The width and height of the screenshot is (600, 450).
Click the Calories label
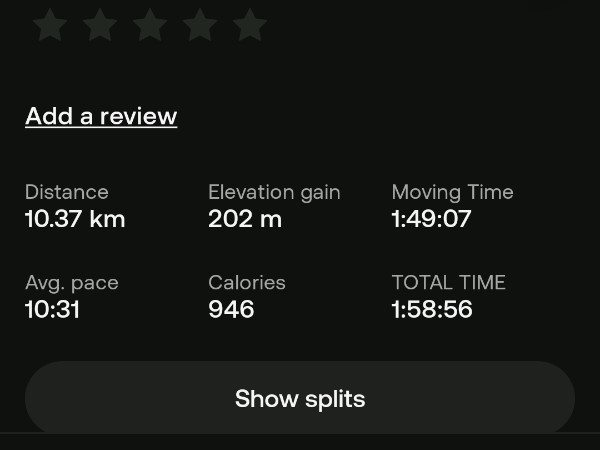point(247,283)
